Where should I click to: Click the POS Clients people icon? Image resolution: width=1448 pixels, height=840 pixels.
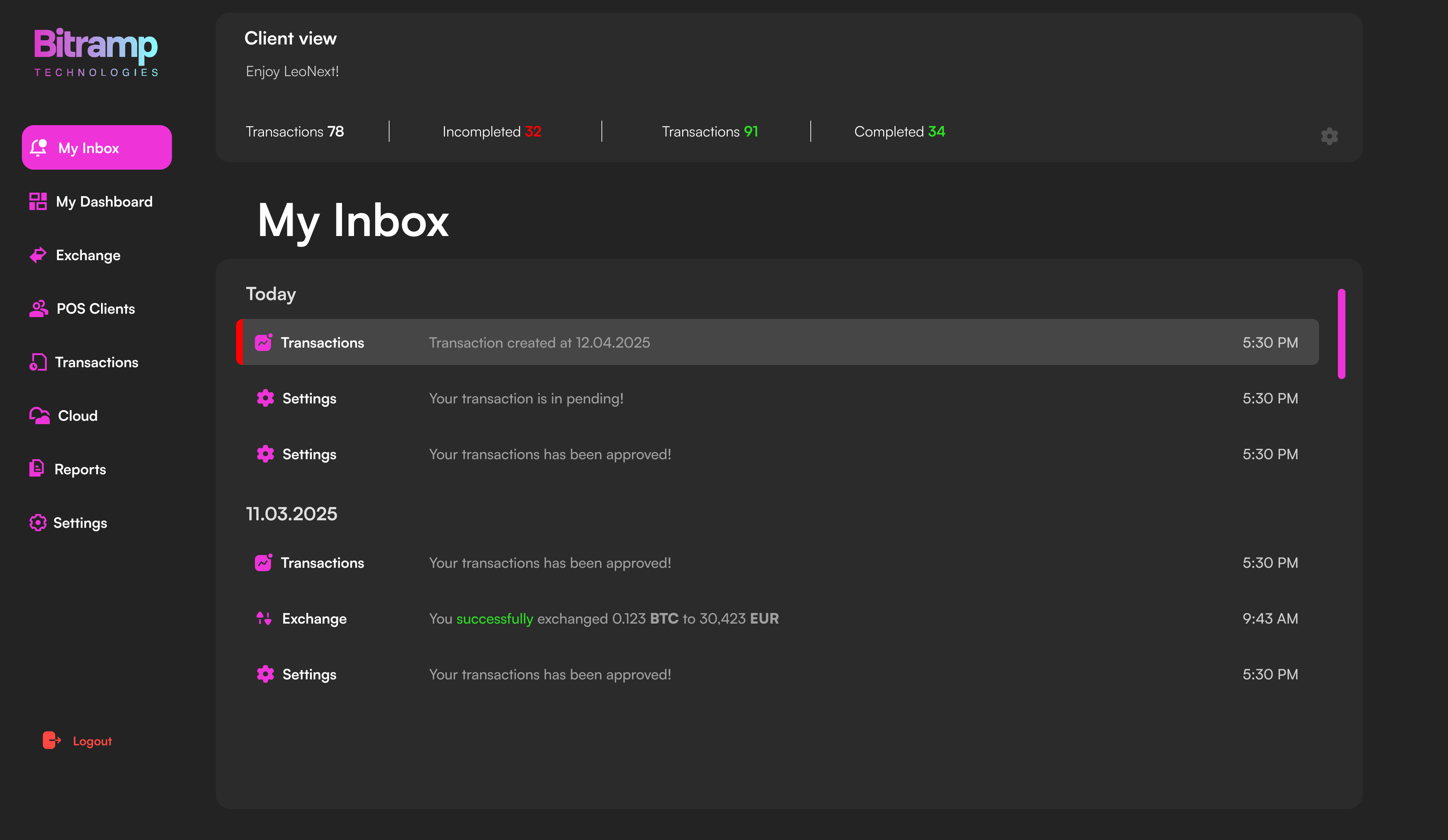pyautogui.click(x=38, y=308)
